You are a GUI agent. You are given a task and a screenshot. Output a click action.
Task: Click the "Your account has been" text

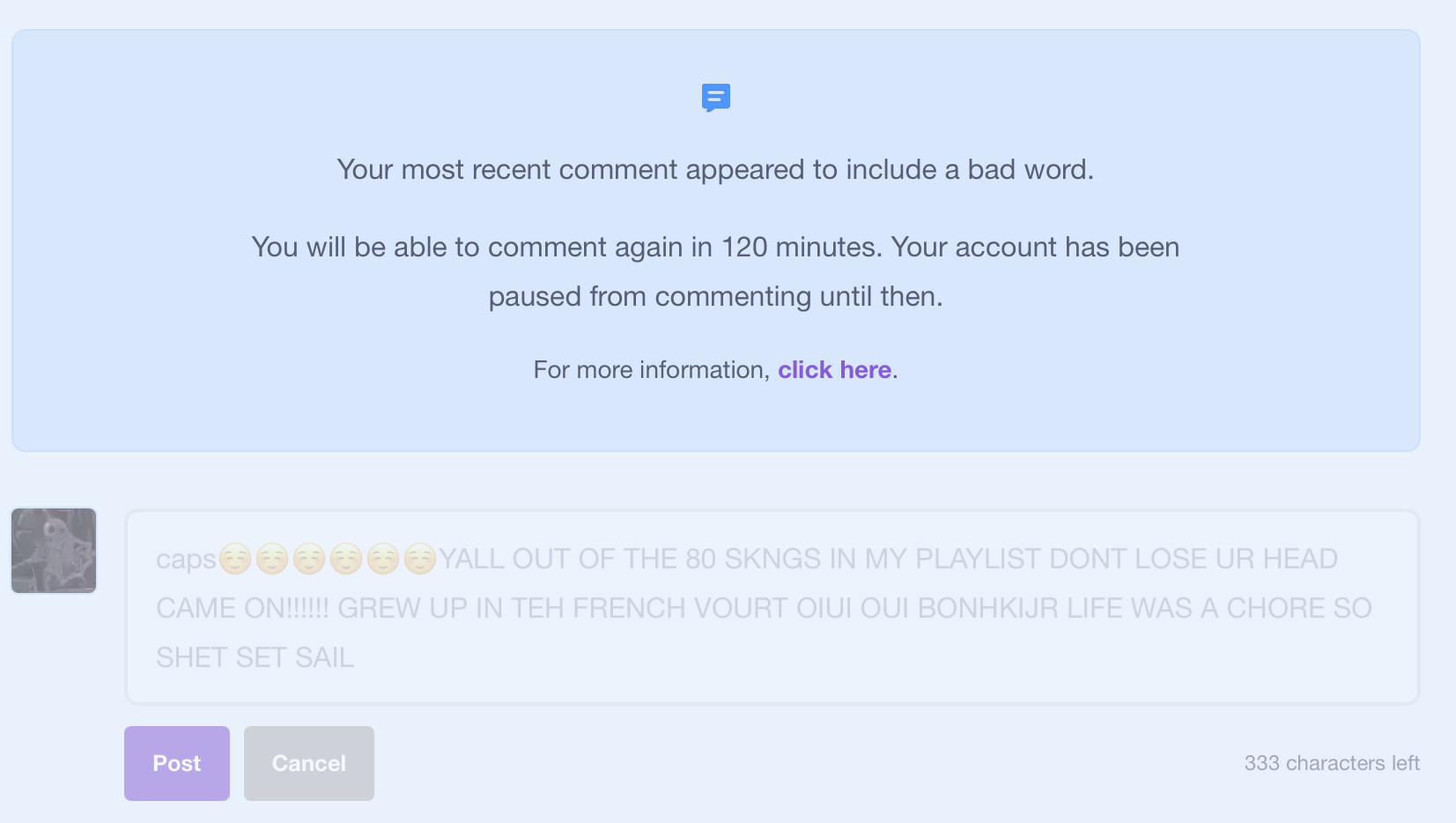1035,247
